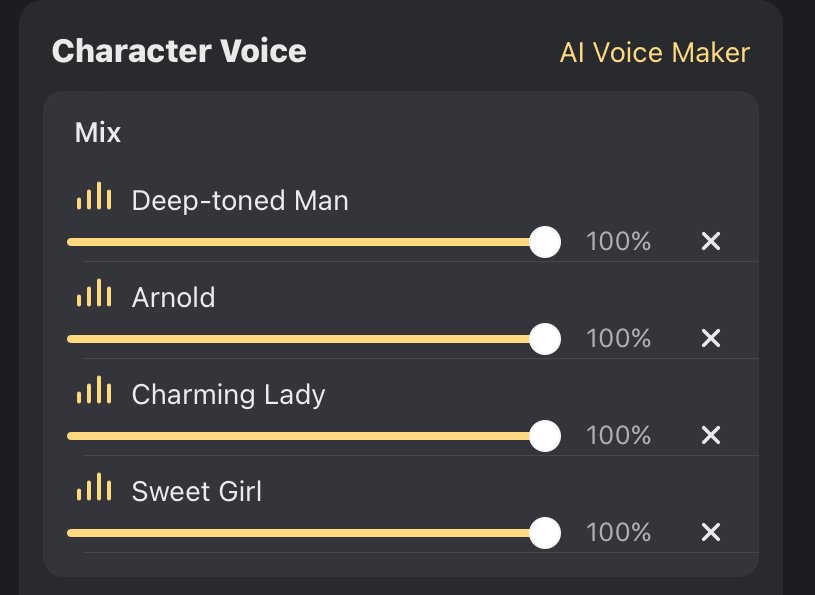Image resolution: width=815 pixels, height=595 pixels.
Task: Click the Charming Lady slider handle
Action: (545, 435)
